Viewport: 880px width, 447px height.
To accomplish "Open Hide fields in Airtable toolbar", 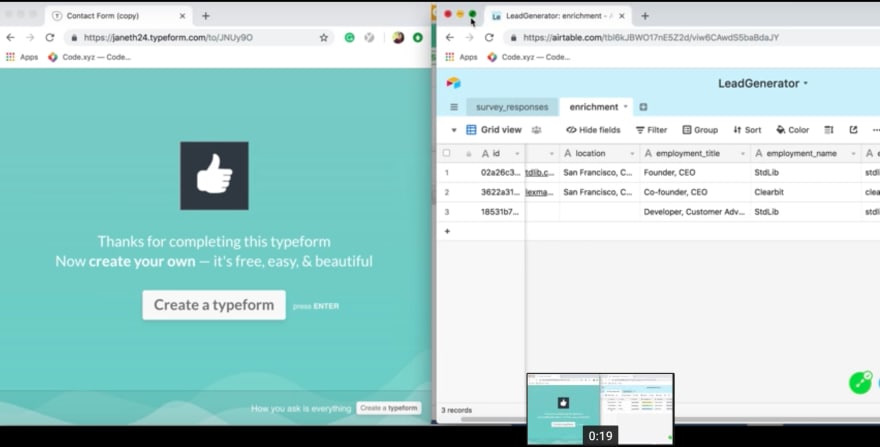I will coord(593,130).
